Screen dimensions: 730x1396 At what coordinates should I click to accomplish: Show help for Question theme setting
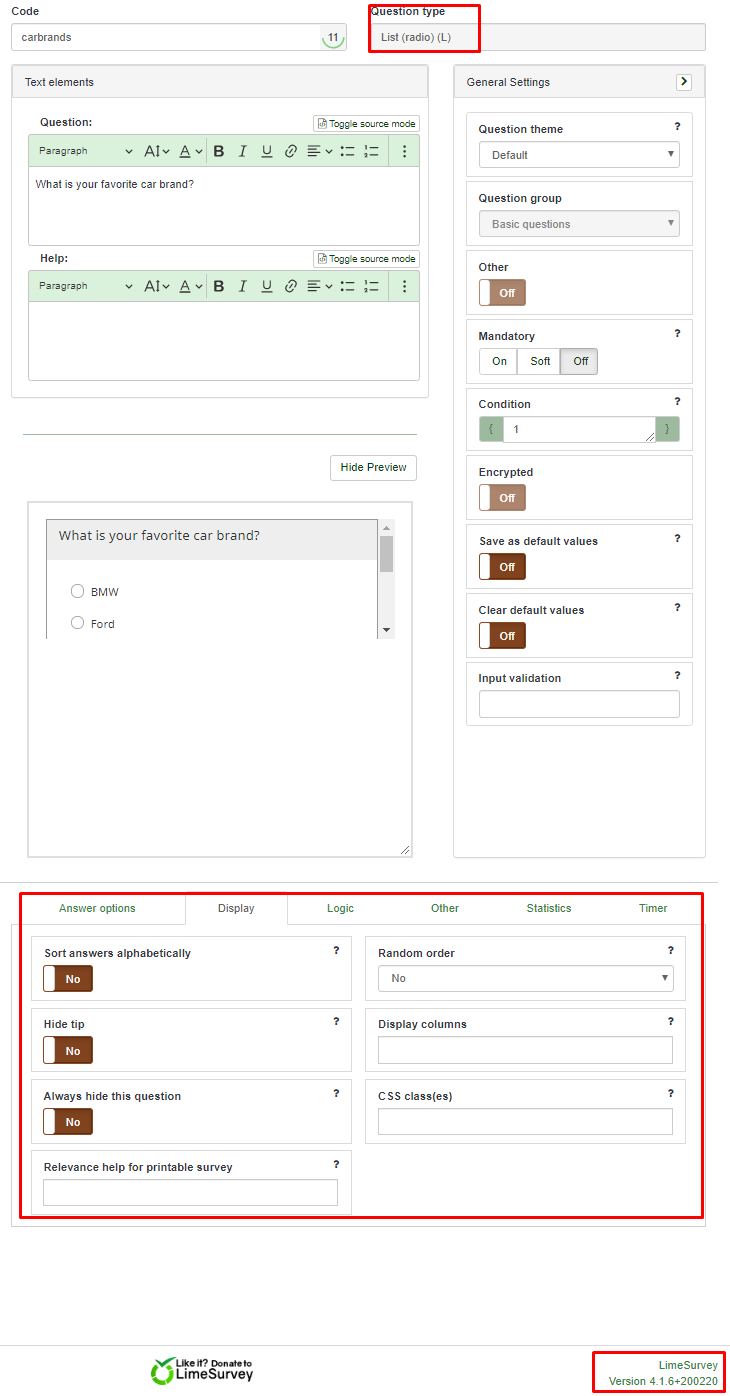coord(677,127)
